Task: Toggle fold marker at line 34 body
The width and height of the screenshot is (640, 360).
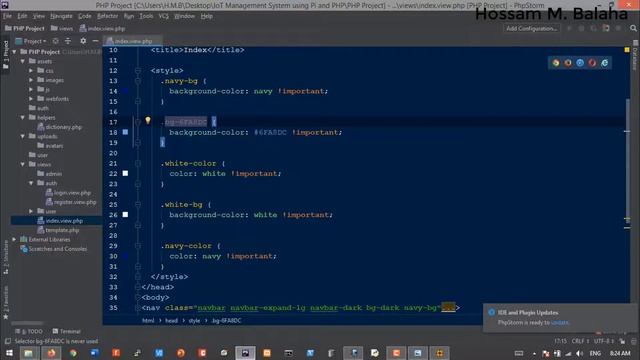Action: tap(138, 297)
